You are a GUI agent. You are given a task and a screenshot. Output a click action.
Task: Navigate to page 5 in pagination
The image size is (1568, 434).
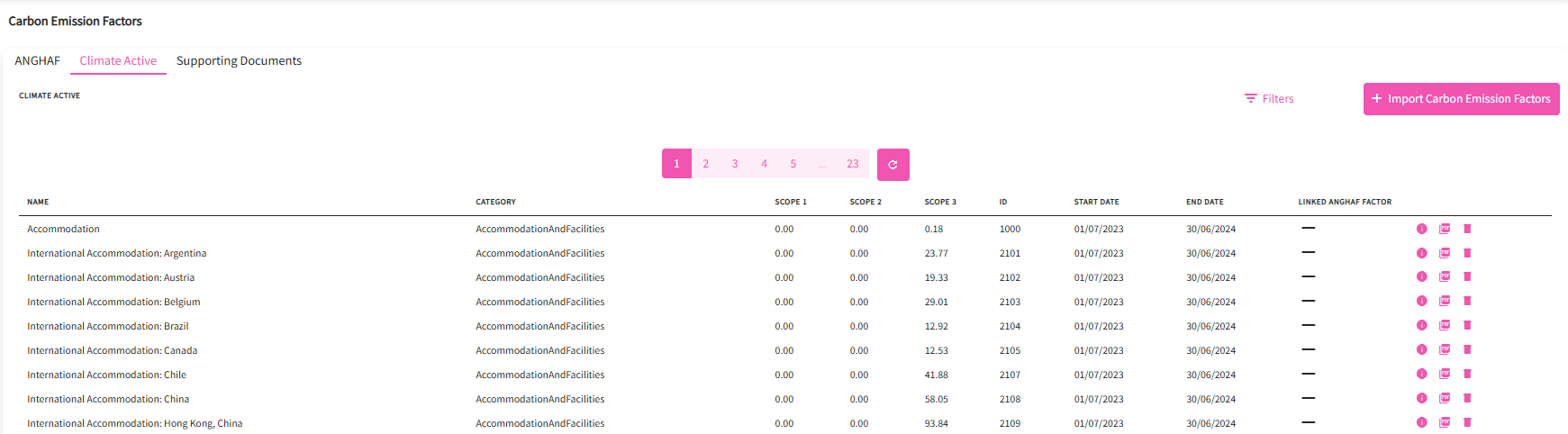tap(793, 164)
